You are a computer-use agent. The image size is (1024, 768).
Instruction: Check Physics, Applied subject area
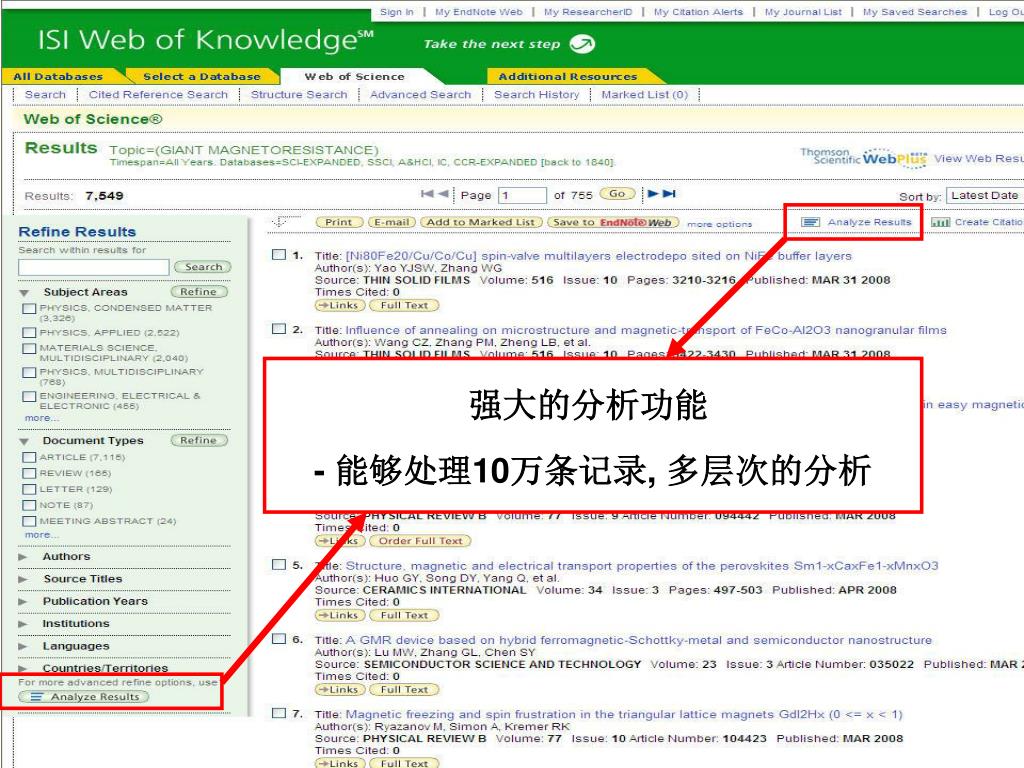click(29, 332)
